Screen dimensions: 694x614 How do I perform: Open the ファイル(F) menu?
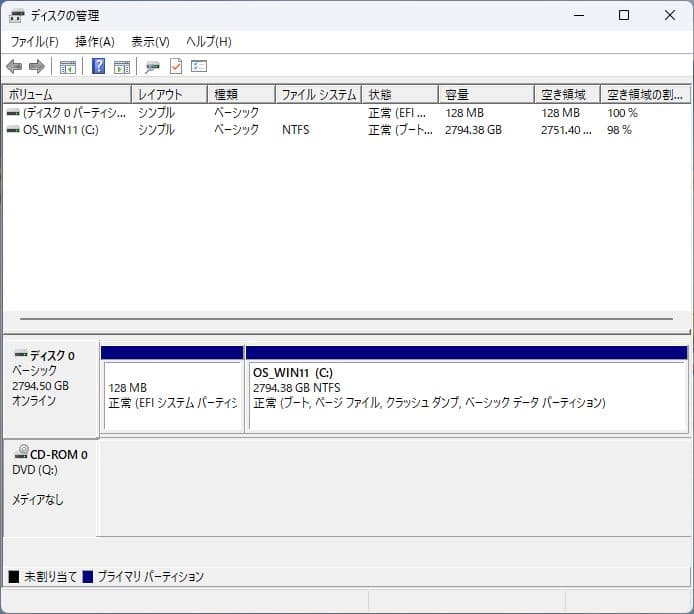35,42
